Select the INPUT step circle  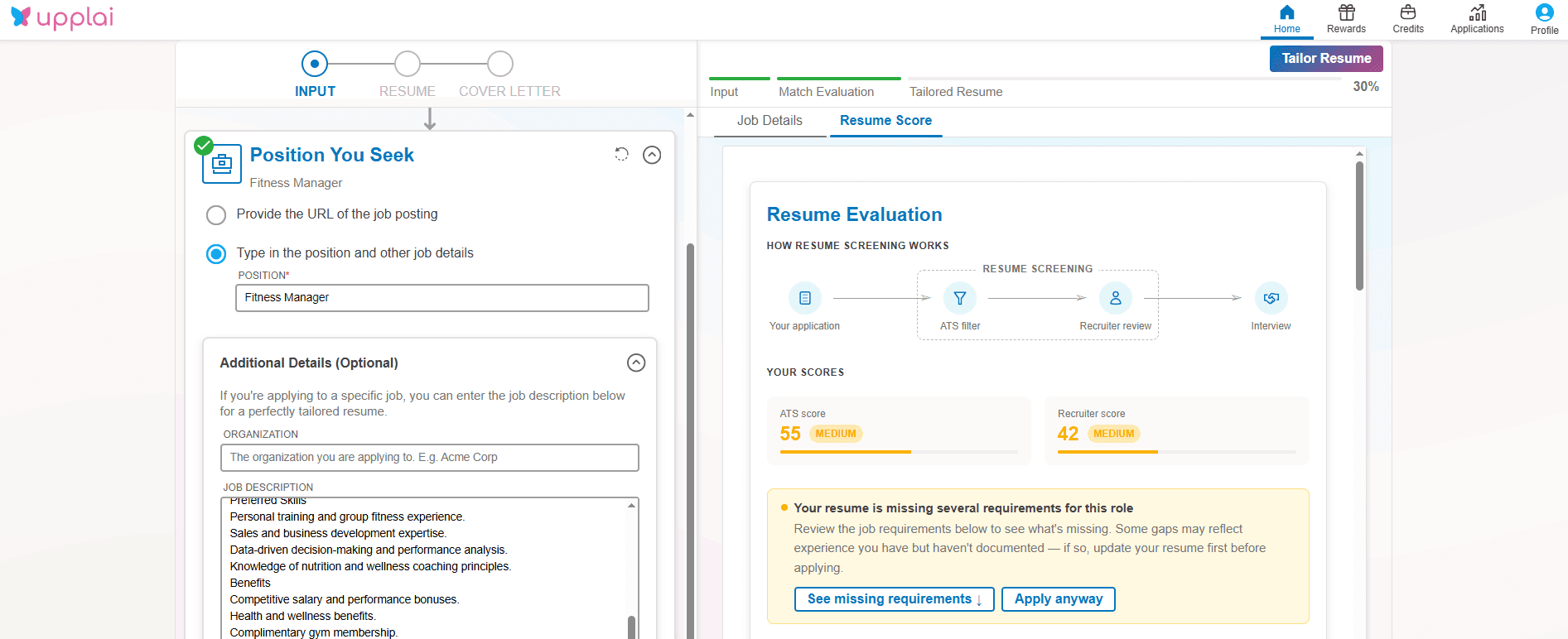coord(315,64)
